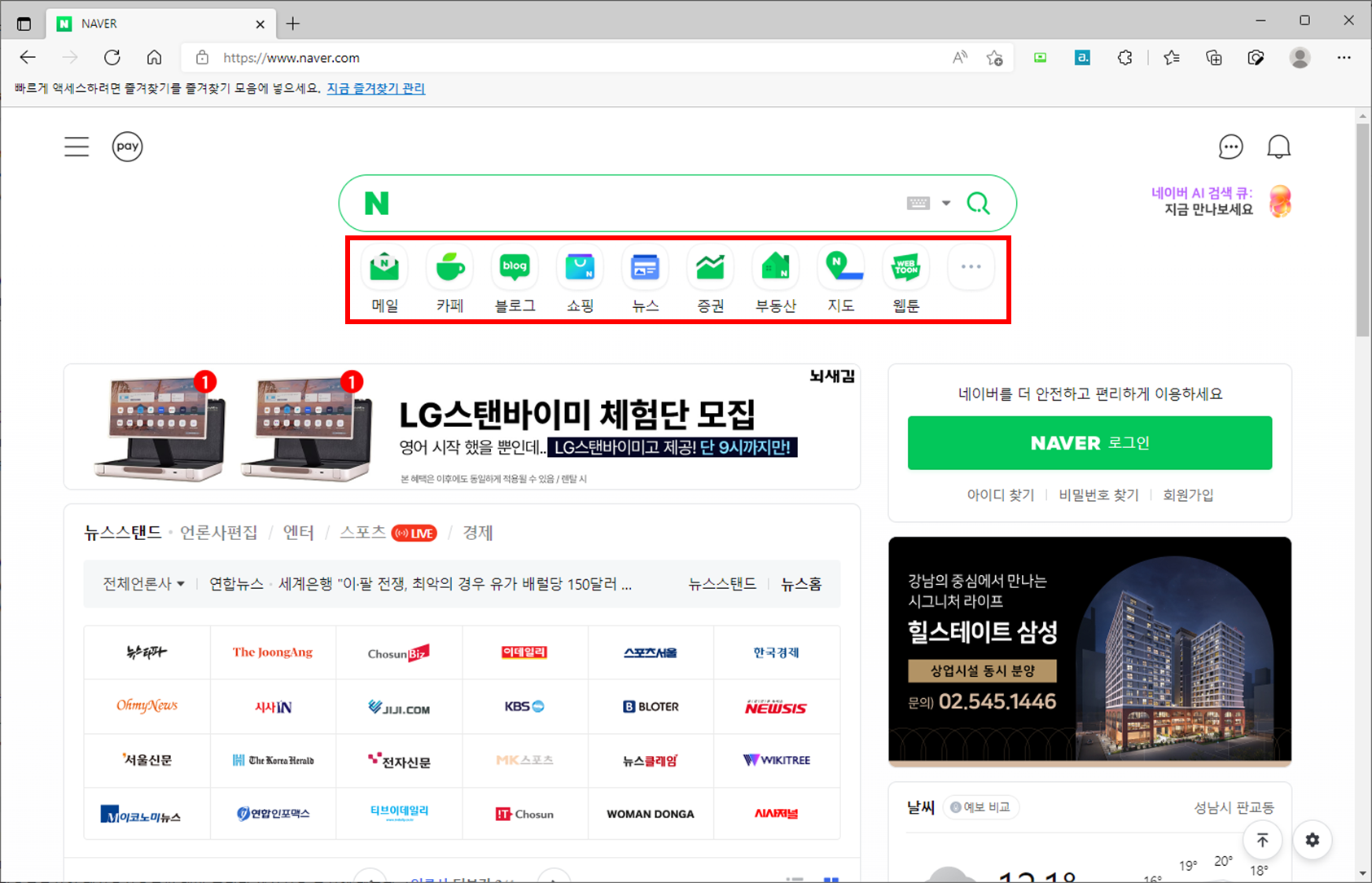Screen dimensions: 1372x883
Task: Select the 경제 tab
Action: click(x=477, y=533)
